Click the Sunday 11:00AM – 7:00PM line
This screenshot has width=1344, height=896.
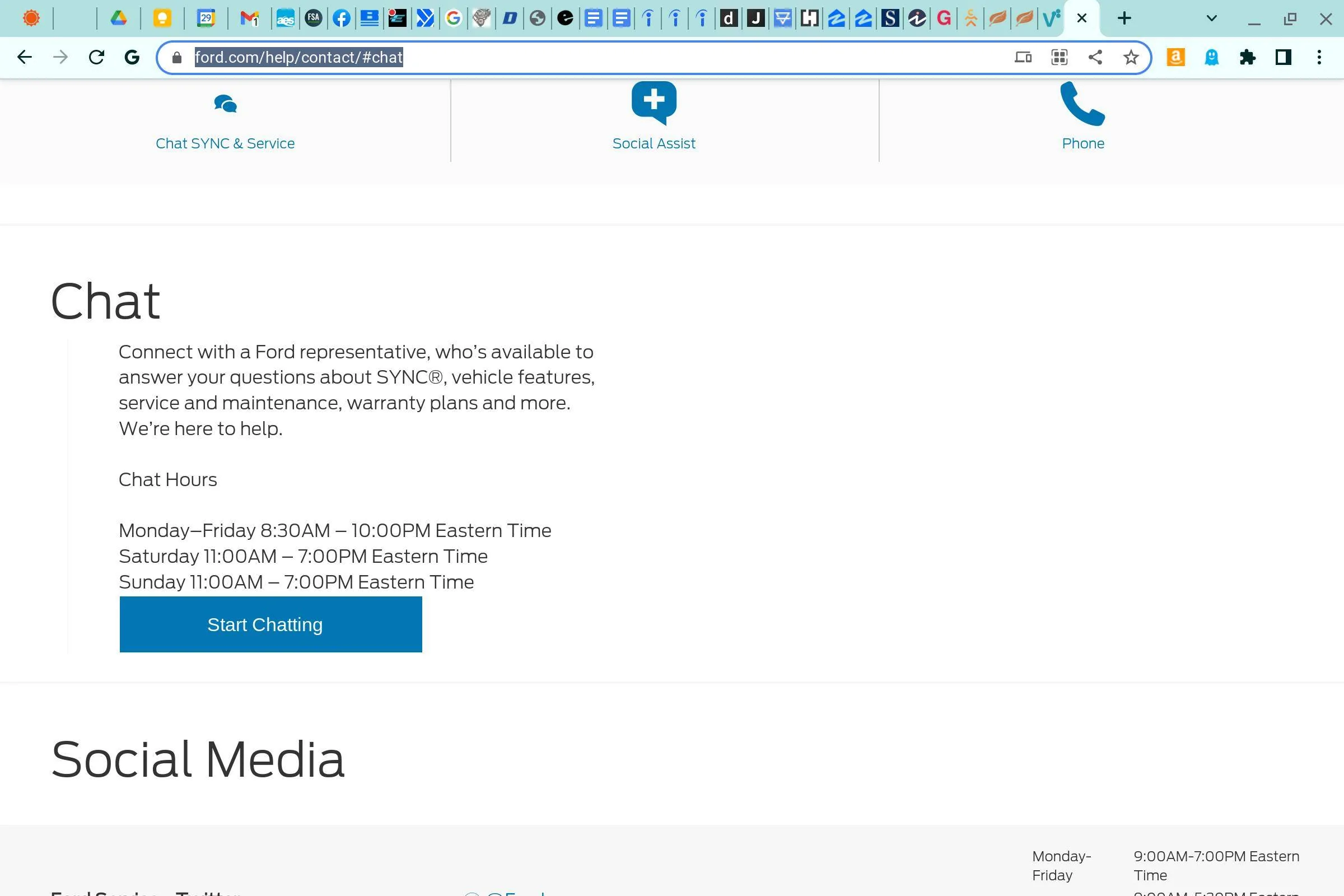click(x=296, y=582)
